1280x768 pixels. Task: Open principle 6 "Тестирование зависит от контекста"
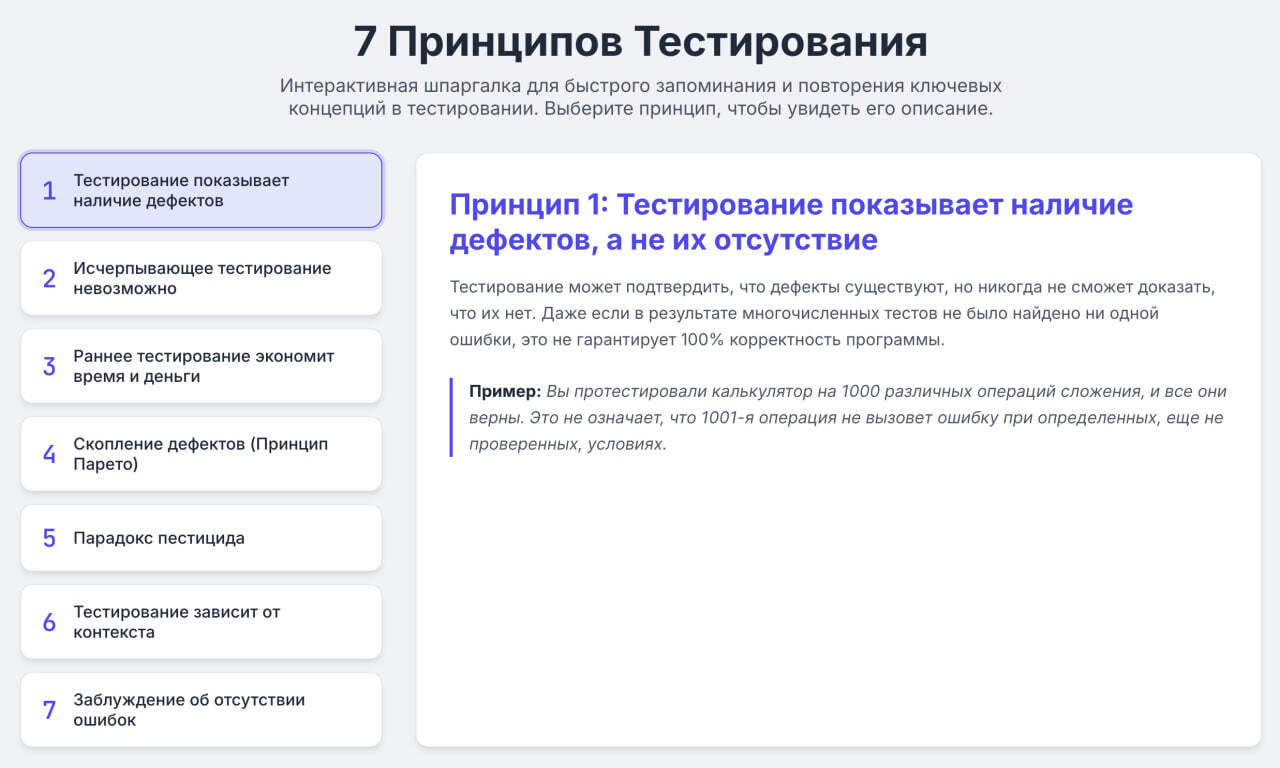[201, 622]
